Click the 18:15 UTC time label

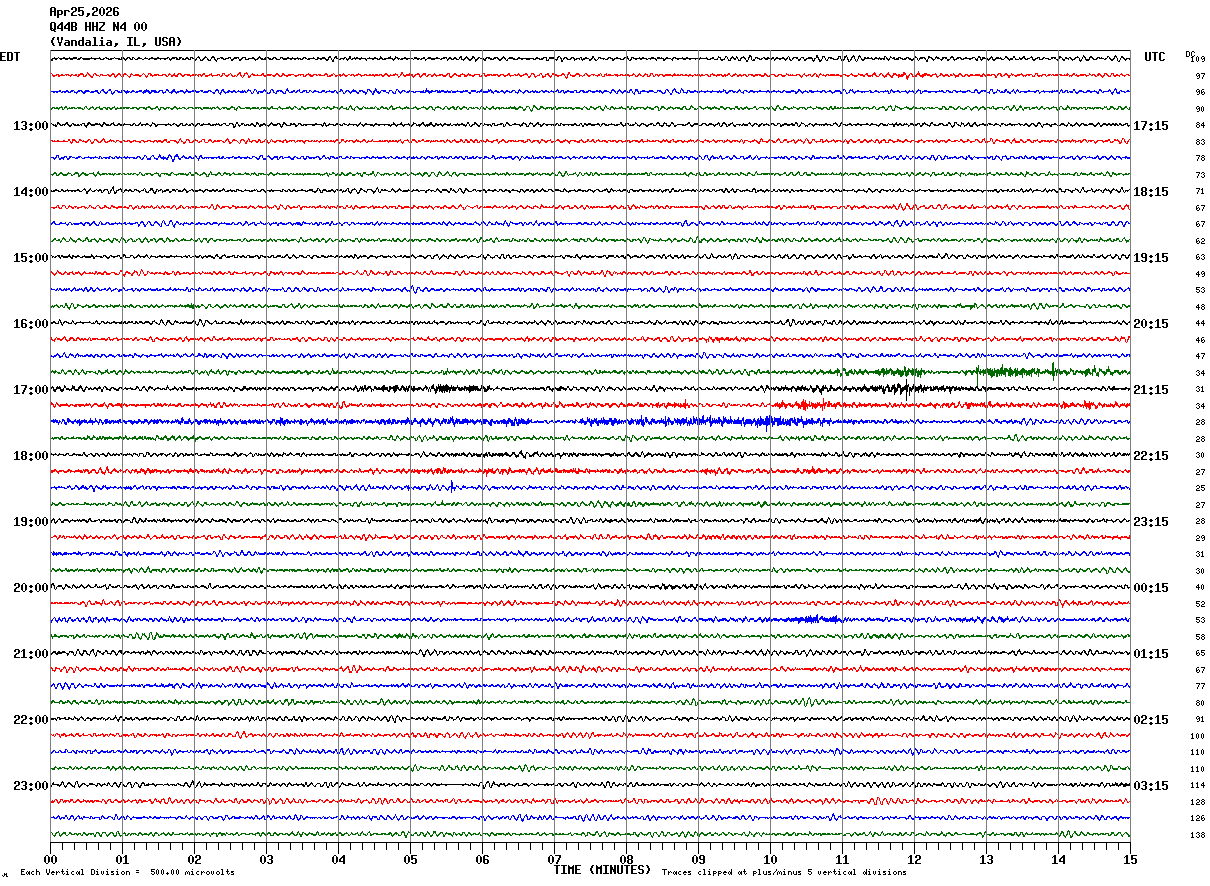click(1151, 192)
